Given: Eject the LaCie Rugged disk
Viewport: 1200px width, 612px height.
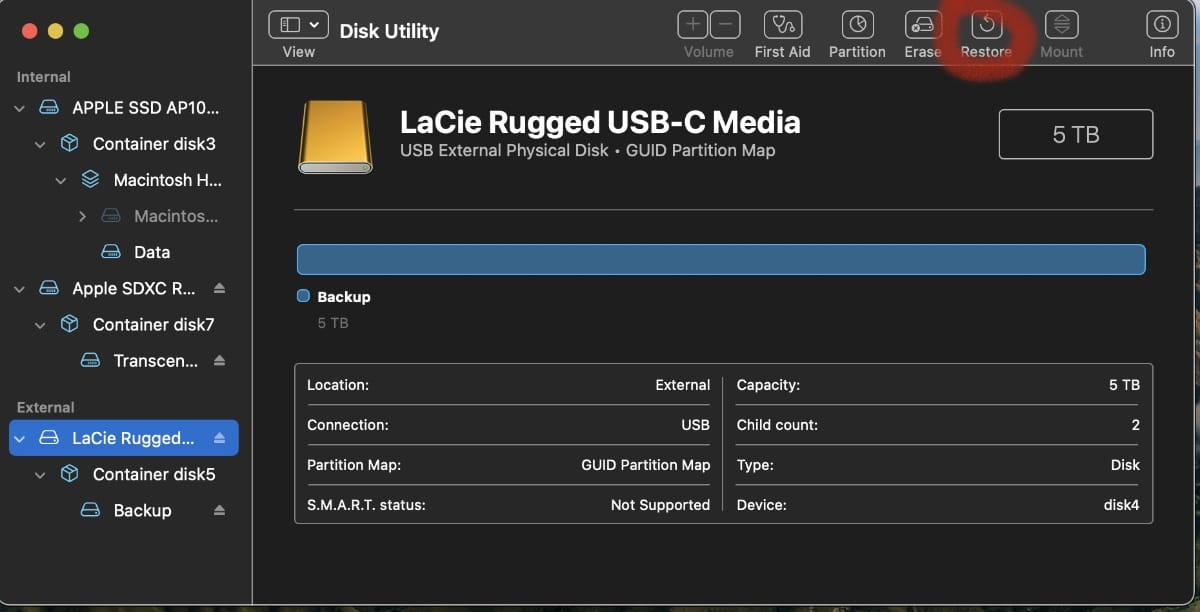Looking at the screenshot, I should point(220,438).
